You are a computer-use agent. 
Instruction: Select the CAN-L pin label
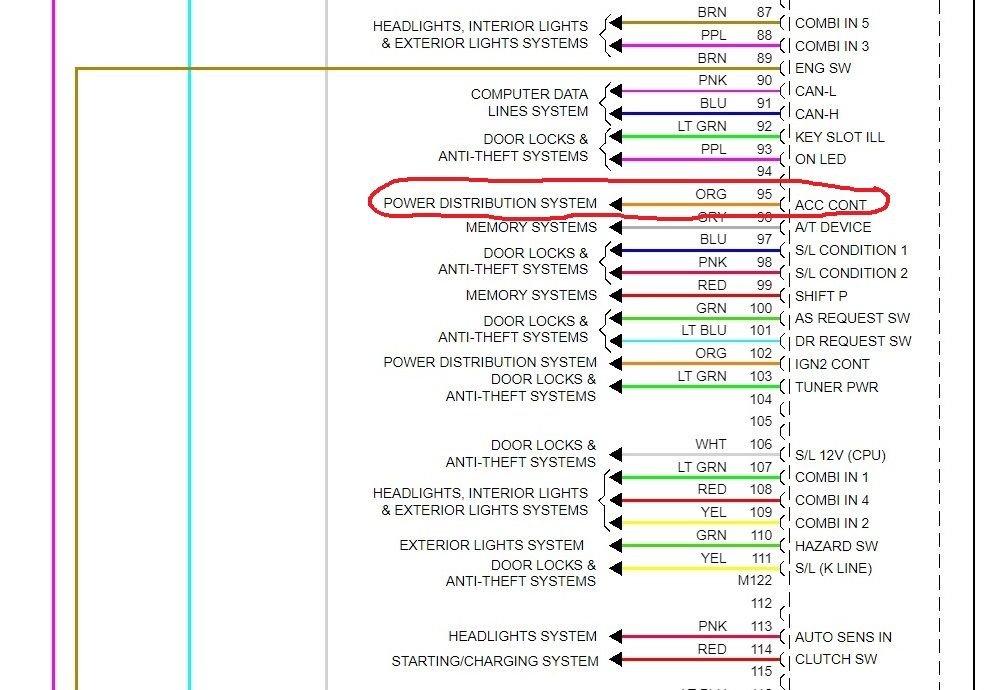816,92
